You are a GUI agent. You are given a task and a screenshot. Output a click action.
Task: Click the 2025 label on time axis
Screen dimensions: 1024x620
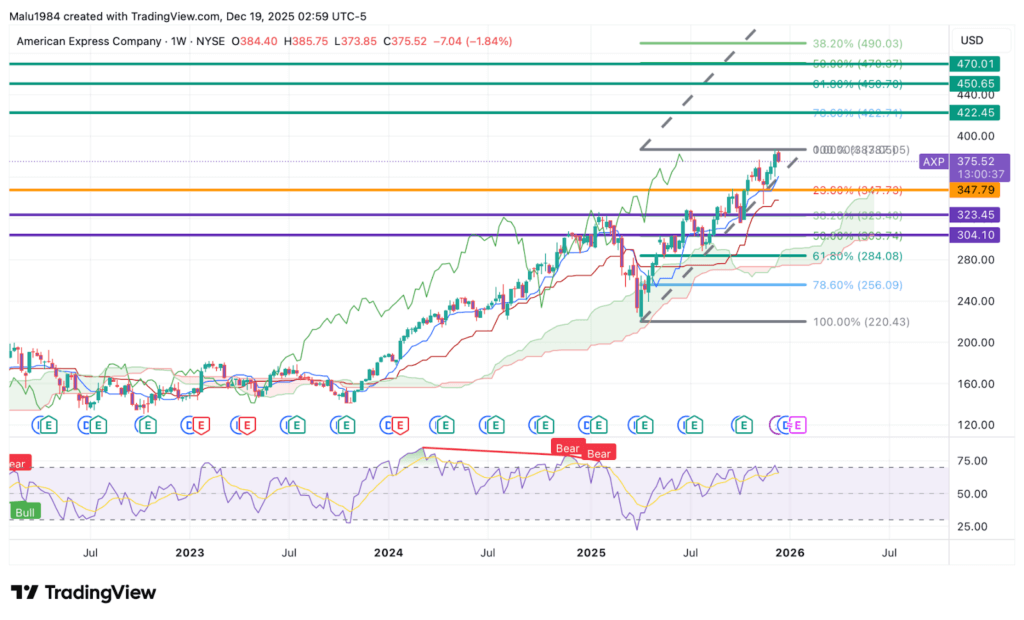tap(591, 552)
